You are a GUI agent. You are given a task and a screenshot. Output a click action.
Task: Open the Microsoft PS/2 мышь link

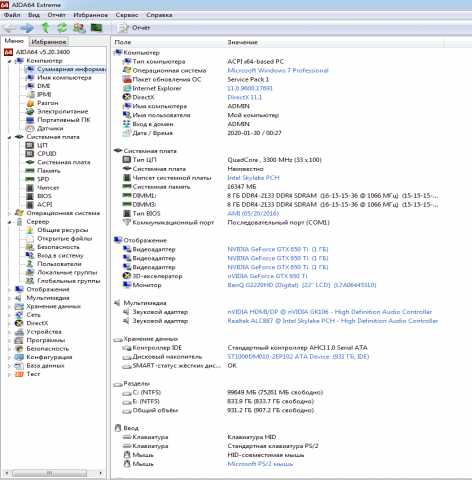pos(260,464)
